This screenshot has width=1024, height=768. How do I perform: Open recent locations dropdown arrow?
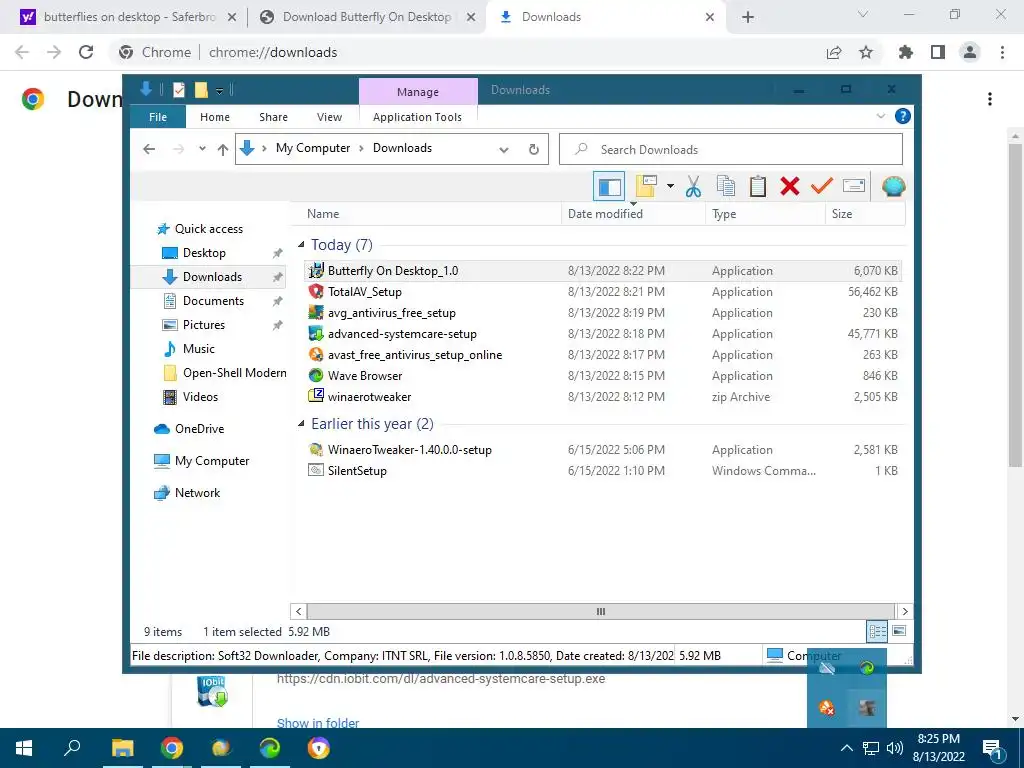[x=202, y=149]
